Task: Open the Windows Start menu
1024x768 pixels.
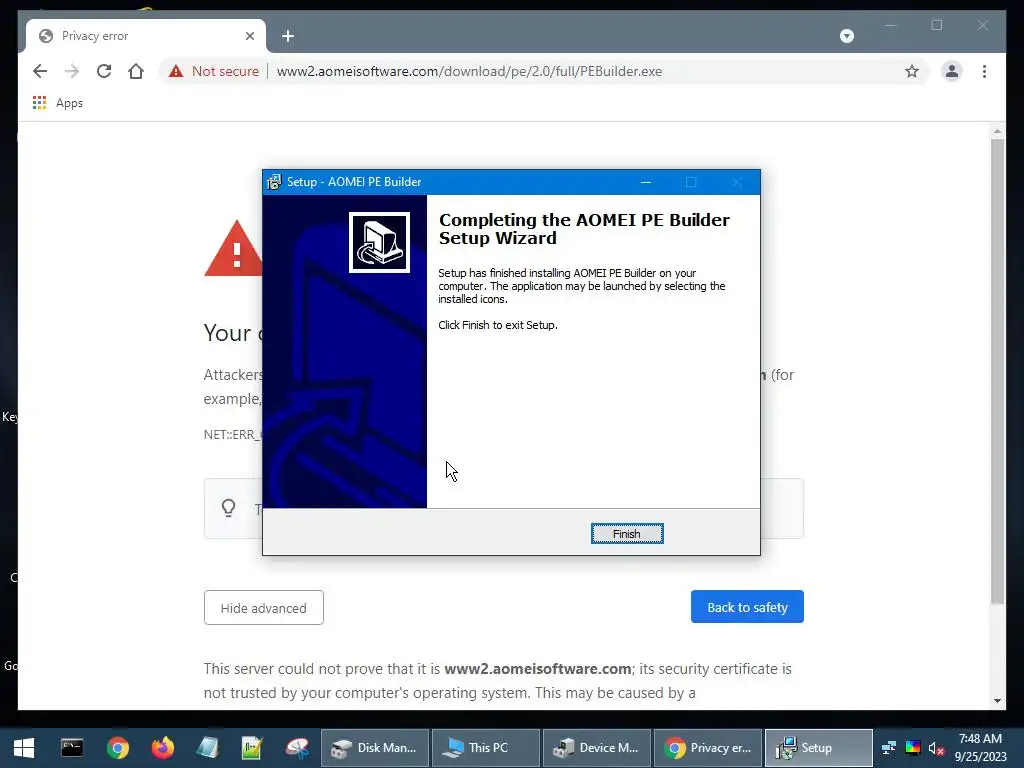Action: click(x=24, y=748)
